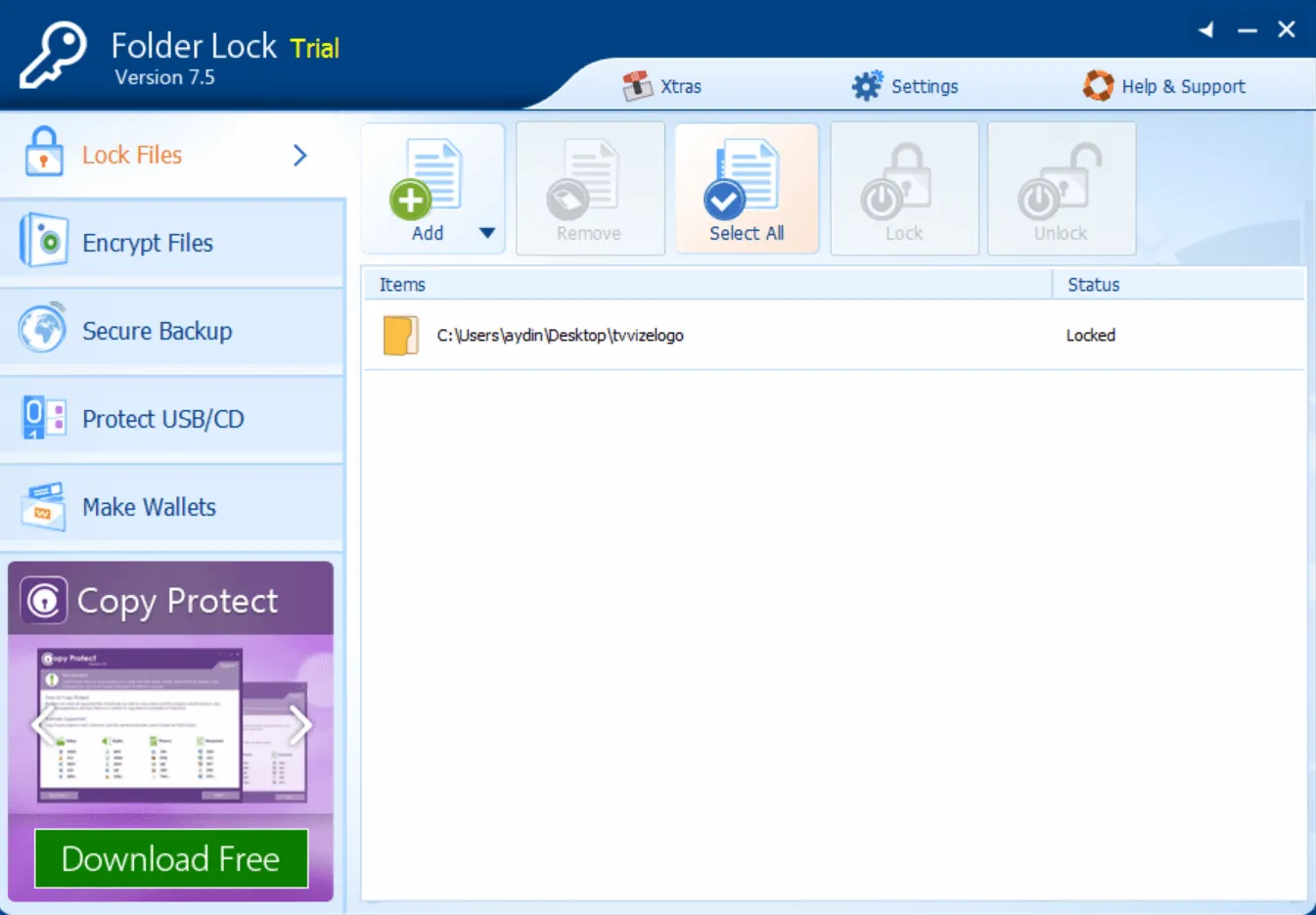This screenshot has height=915, width=1316.
Task: Open the Settings menu
Action: (906, 86)
